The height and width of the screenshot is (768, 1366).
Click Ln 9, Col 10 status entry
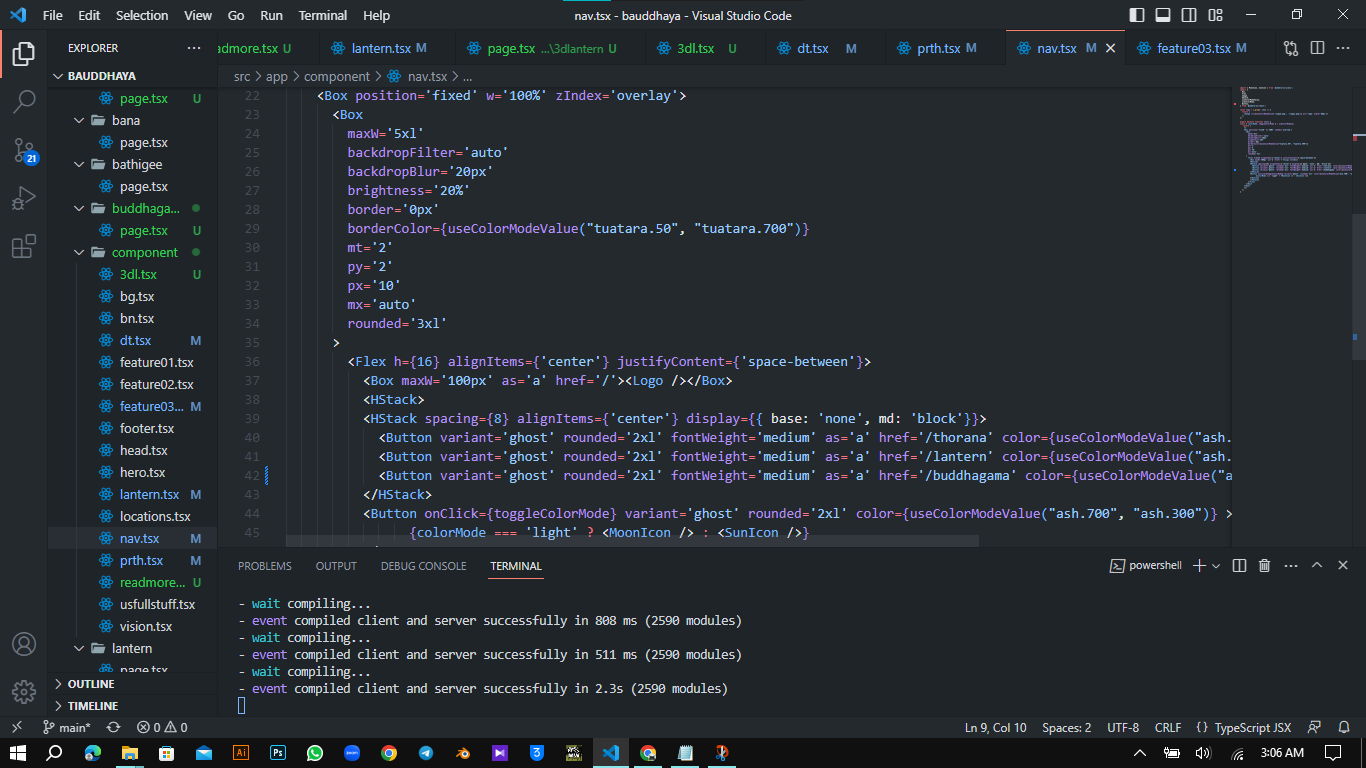[x=995, y=728]
